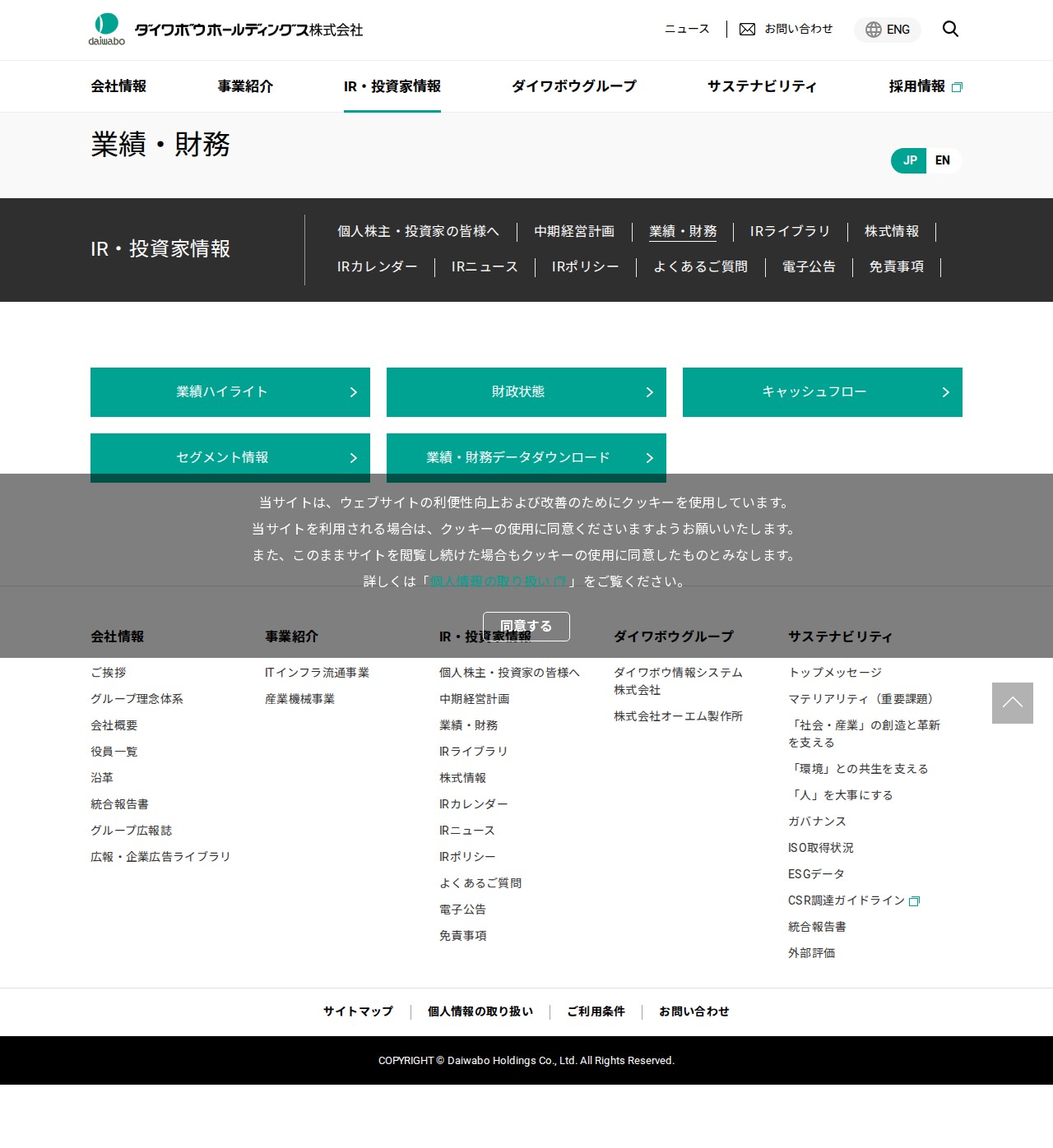Open ISO取得状況 footer link
1053x1148 pixels.
pyautogui.click(x=820, y=848)
